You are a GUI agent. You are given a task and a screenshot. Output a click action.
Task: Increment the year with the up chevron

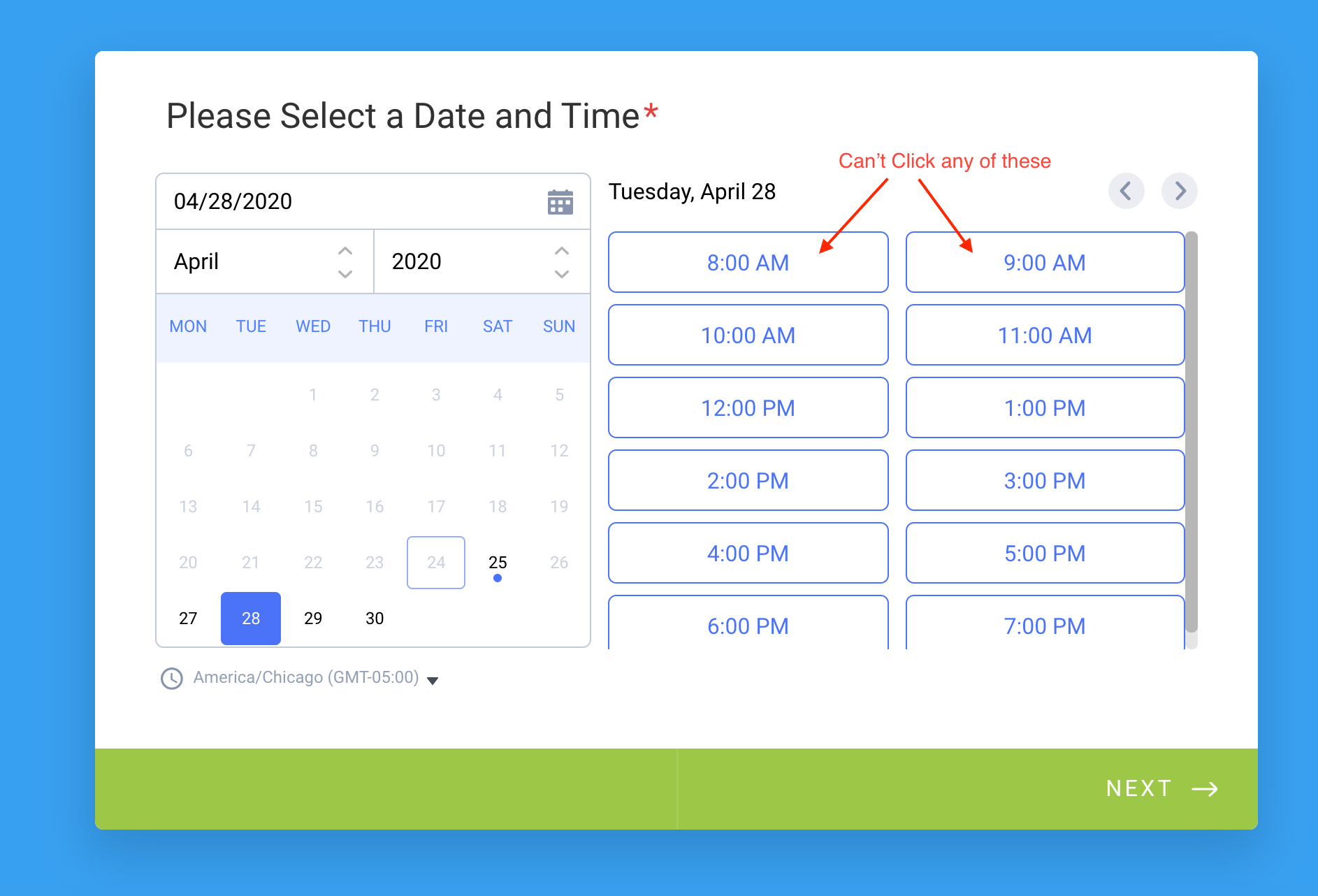[x=560, y=250]
